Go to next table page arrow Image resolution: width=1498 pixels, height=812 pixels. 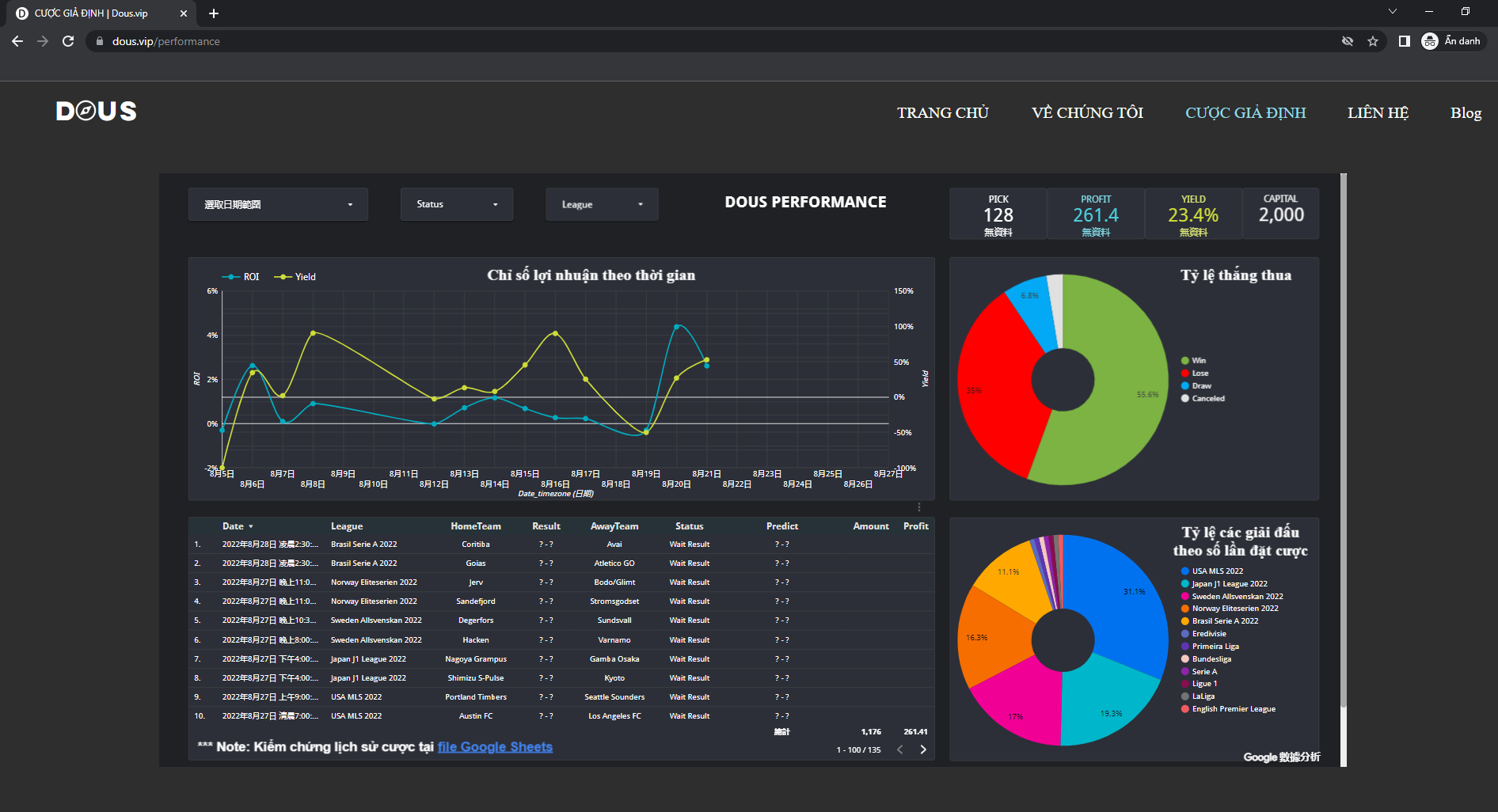tap(923, 749)
